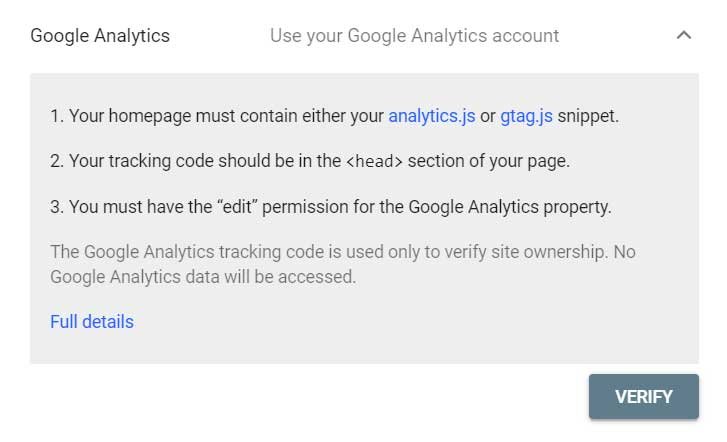The image size is (727, 442).
Task: Open the analytics.js link
Action: (431, 116)
